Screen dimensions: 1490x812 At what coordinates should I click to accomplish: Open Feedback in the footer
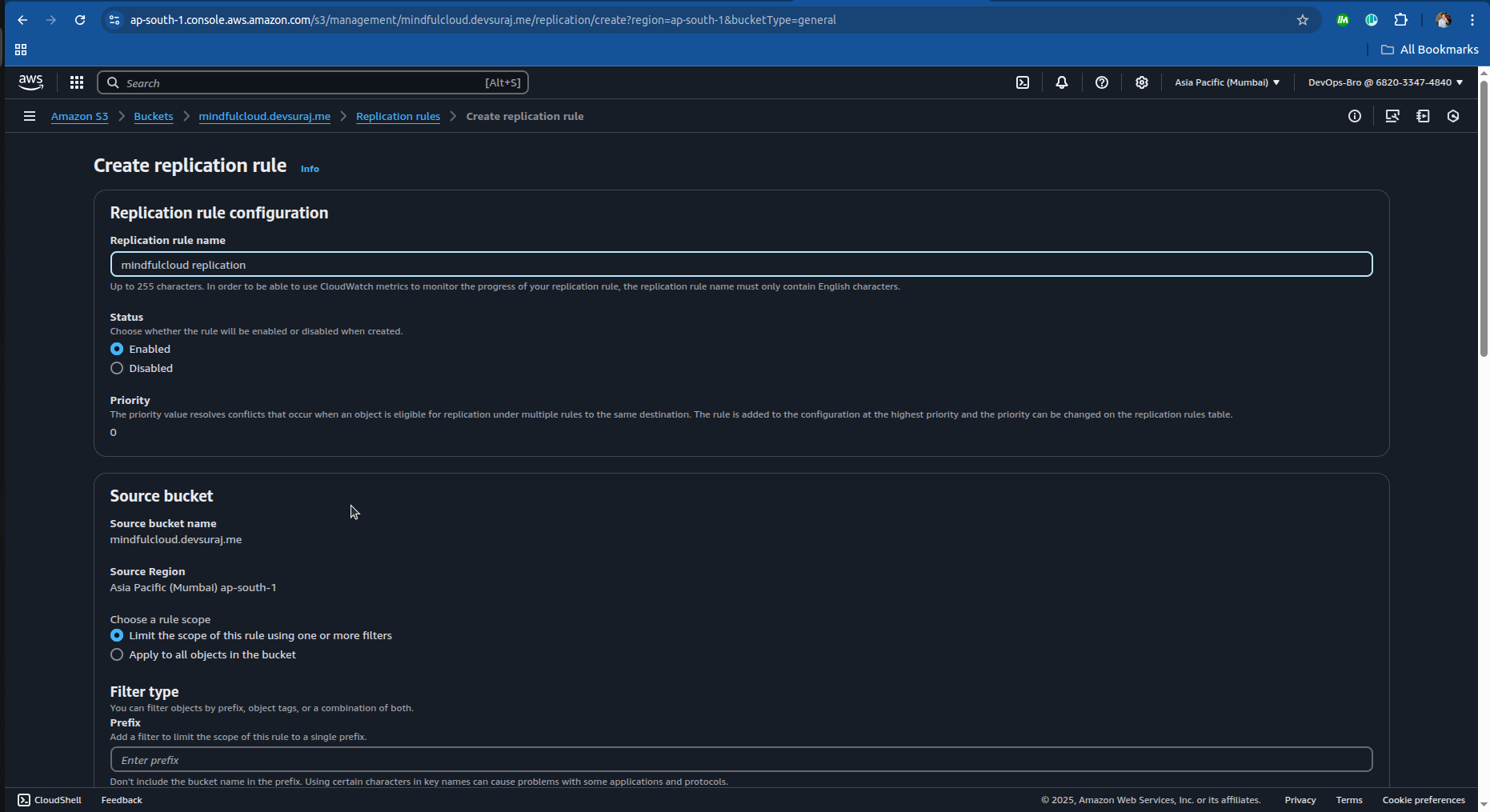click(x=122, y=800)
